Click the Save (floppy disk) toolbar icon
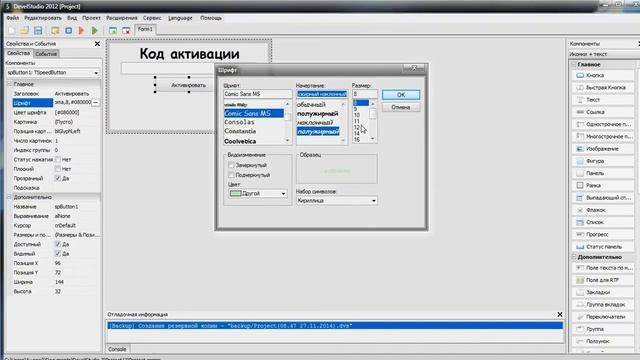Screen dimensions: 640x360 38,31
